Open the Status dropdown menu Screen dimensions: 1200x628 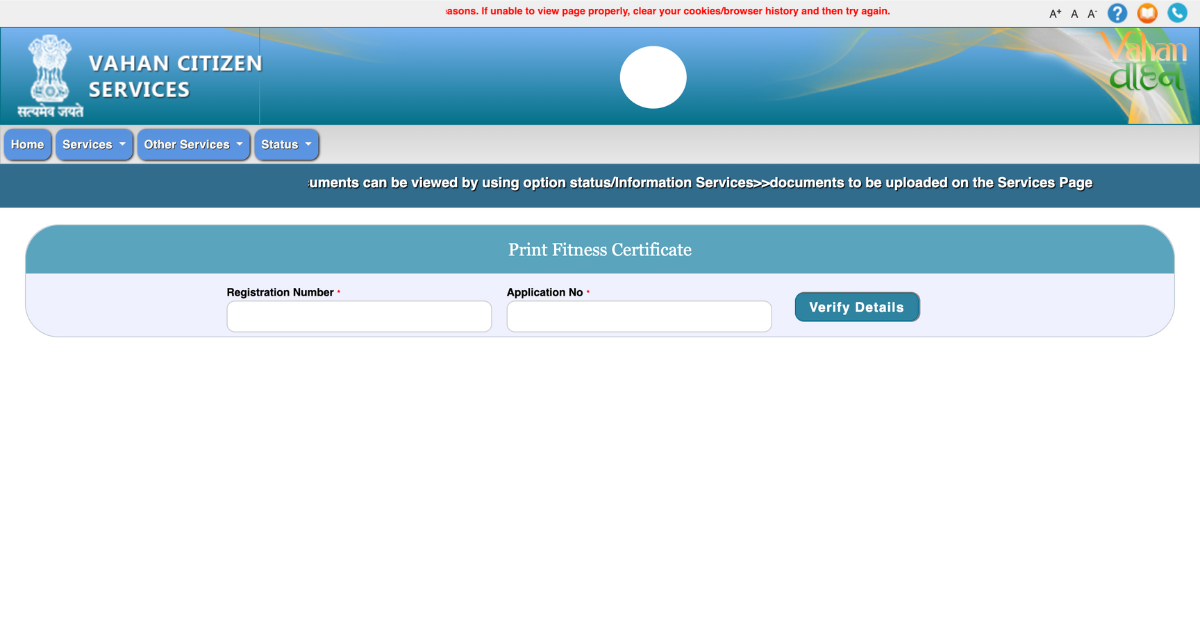pos(286,144)
